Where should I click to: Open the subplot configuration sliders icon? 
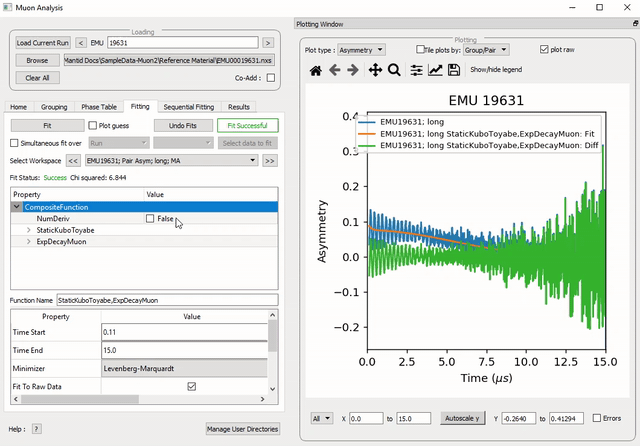pos(416,70)
